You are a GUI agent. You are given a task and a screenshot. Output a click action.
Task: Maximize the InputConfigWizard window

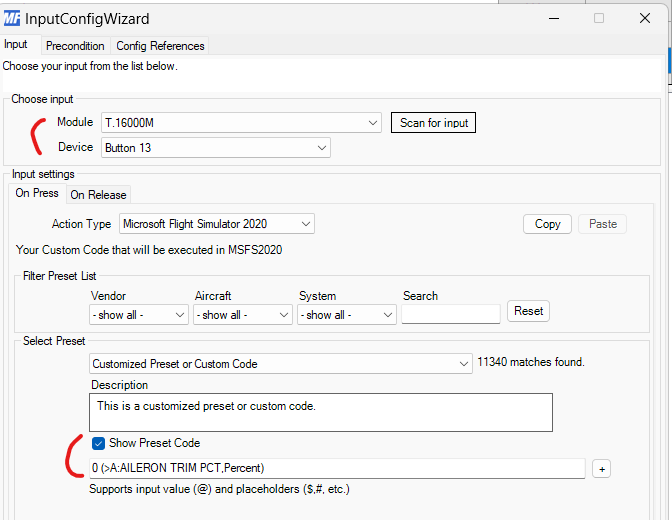pyautogui.click(x=599, y=18)
